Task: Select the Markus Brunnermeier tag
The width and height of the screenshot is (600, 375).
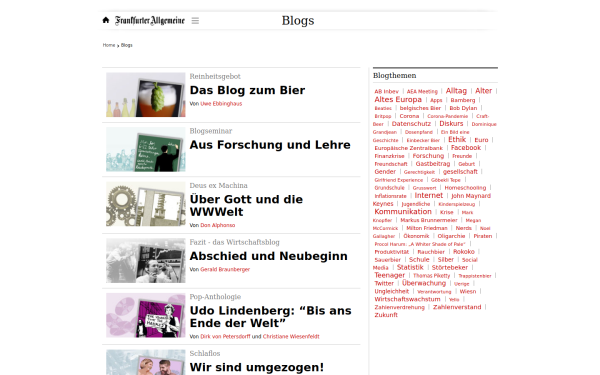Action: (429, 220)
